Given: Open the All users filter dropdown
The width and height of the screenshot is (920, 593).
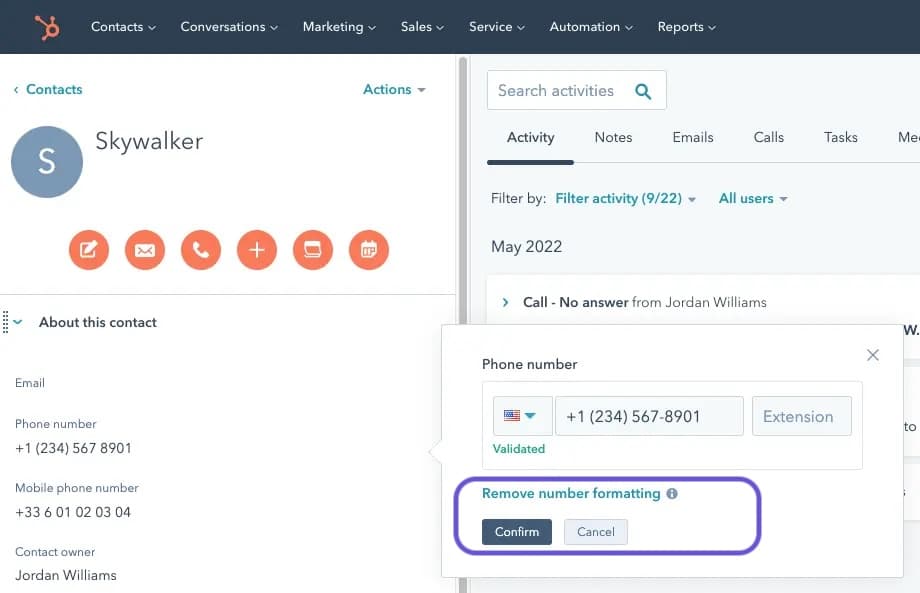Looking at the screenshot, I should click(x=752, y=199).
